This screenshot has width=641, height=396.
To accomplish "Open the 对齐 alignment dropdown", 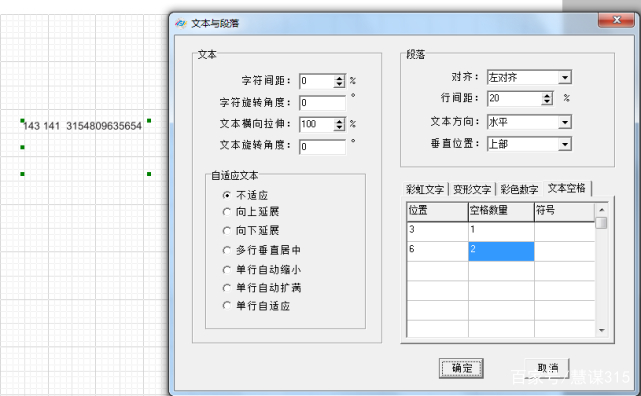I will (x=565, y=77).
